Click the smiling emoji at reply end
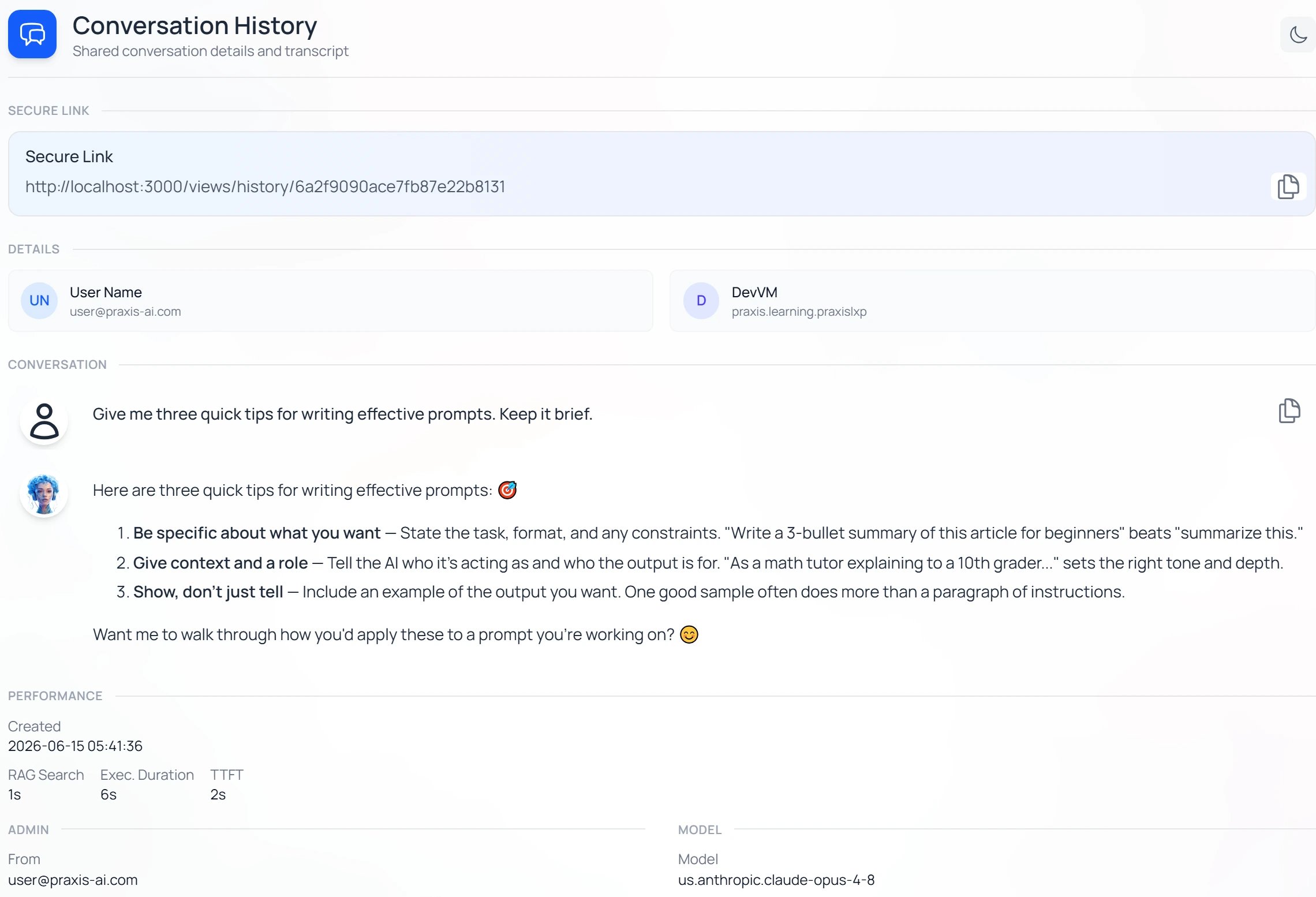Image resolution: width=1316 pixels, height=897 pixels. [689, 635]
